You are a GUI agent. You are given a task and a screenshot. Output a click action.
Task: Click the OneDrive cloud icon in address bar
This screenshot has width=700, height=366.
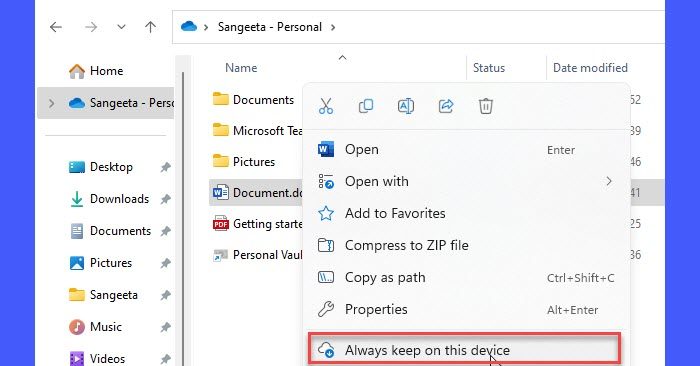(x=189, y=26)
